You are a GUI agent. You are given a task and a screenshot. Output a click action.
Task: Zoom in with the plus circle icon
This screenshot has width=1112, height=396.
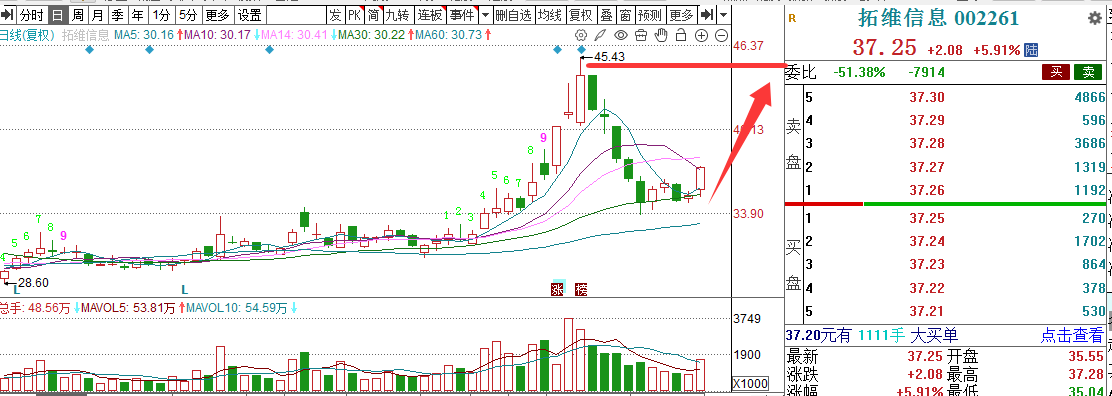[701, 35]
